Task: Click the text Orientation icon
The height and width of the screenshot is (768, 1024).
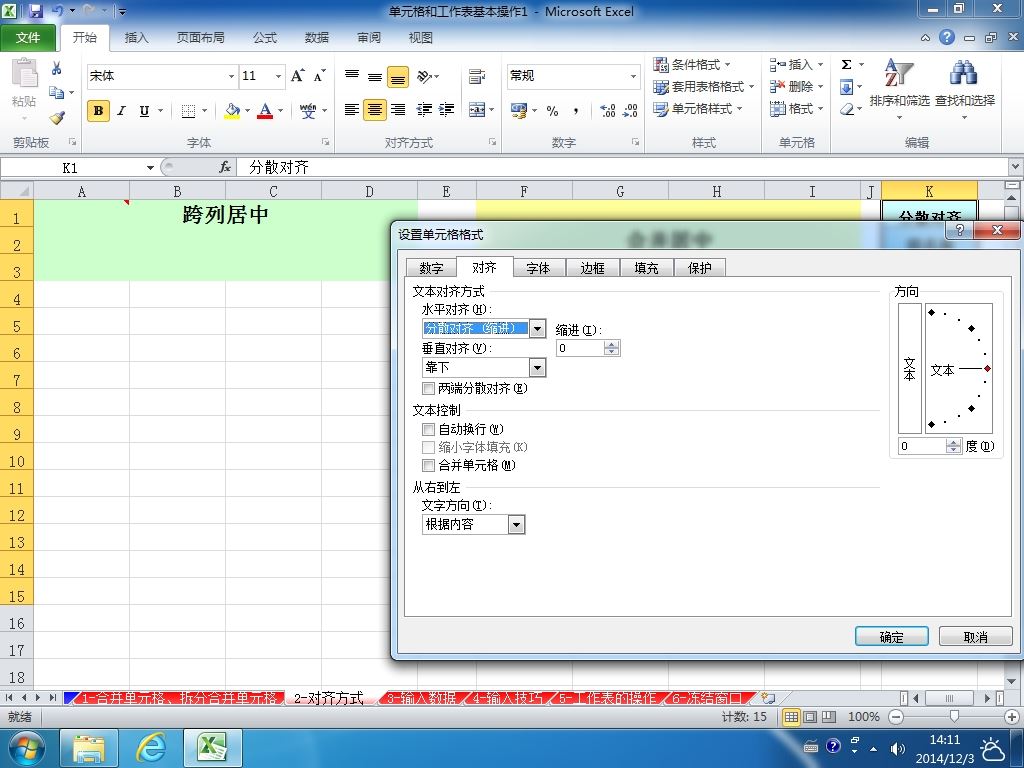Action: tap(425, 76)
